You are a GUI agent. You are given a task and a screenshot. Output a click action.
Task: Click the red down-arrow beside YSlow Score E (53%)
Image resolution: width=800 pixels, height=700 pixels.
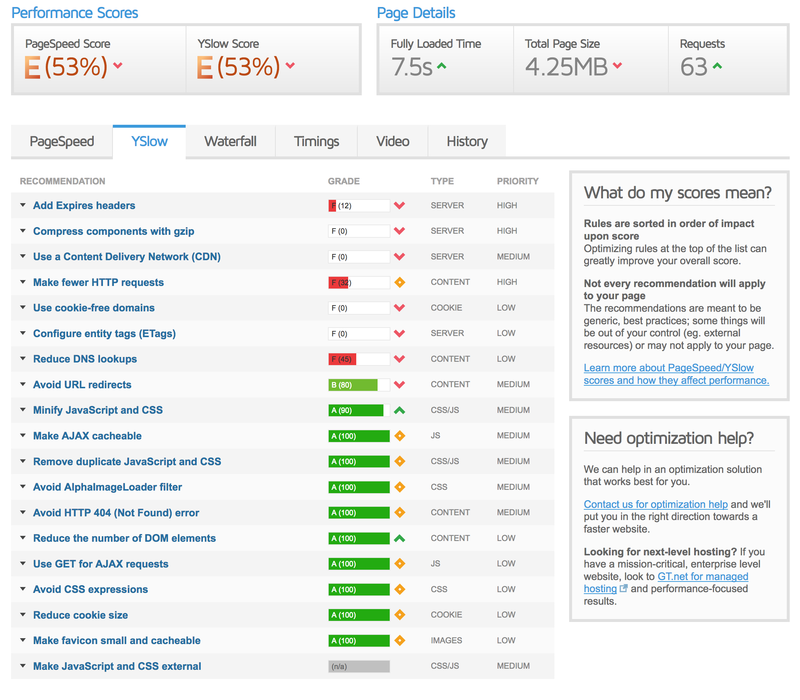[x=290, y=65]
